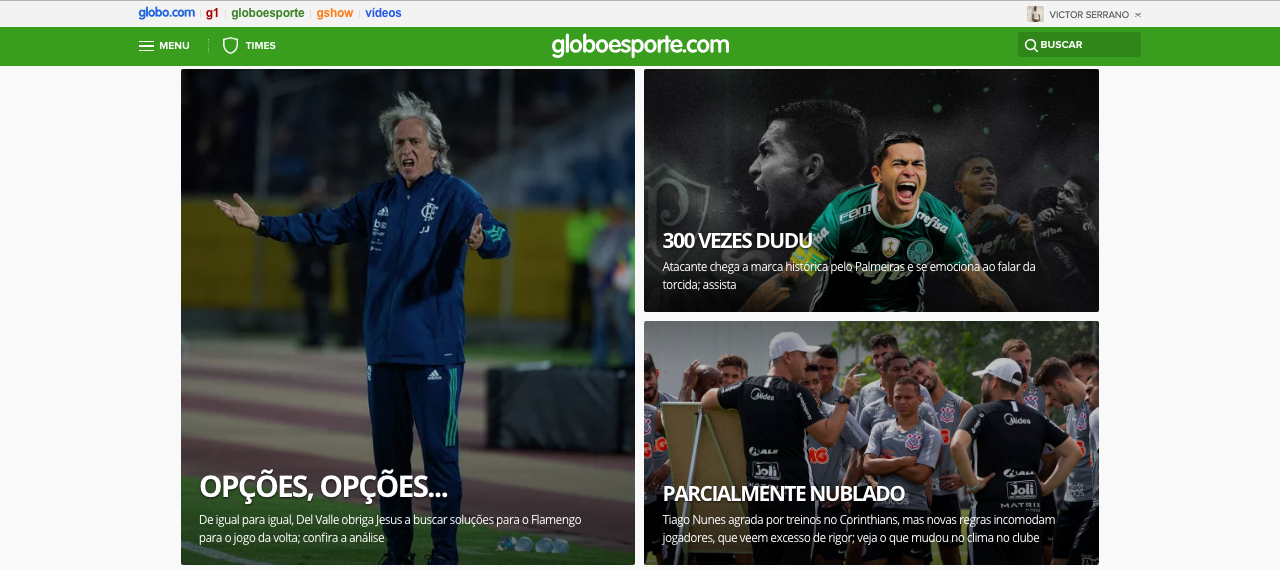Click the search magnifier icon
1280x570 pixels.
click(x=1031, y=45)
